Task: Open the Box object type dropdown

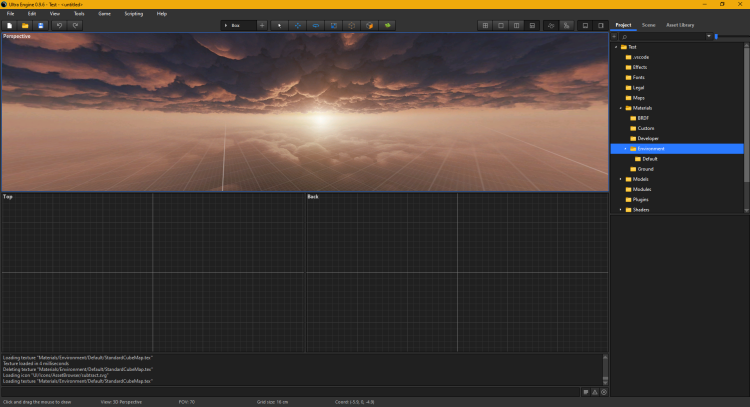Action: (x=238, y=25)
